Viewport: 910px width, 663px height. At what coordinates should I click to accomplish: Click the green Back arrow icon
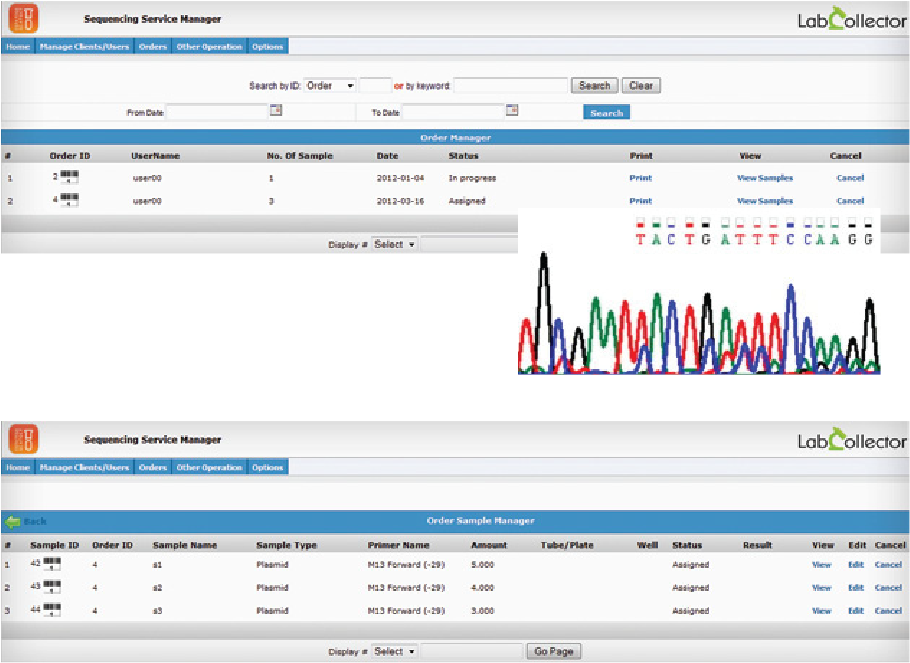coord(12,521)
